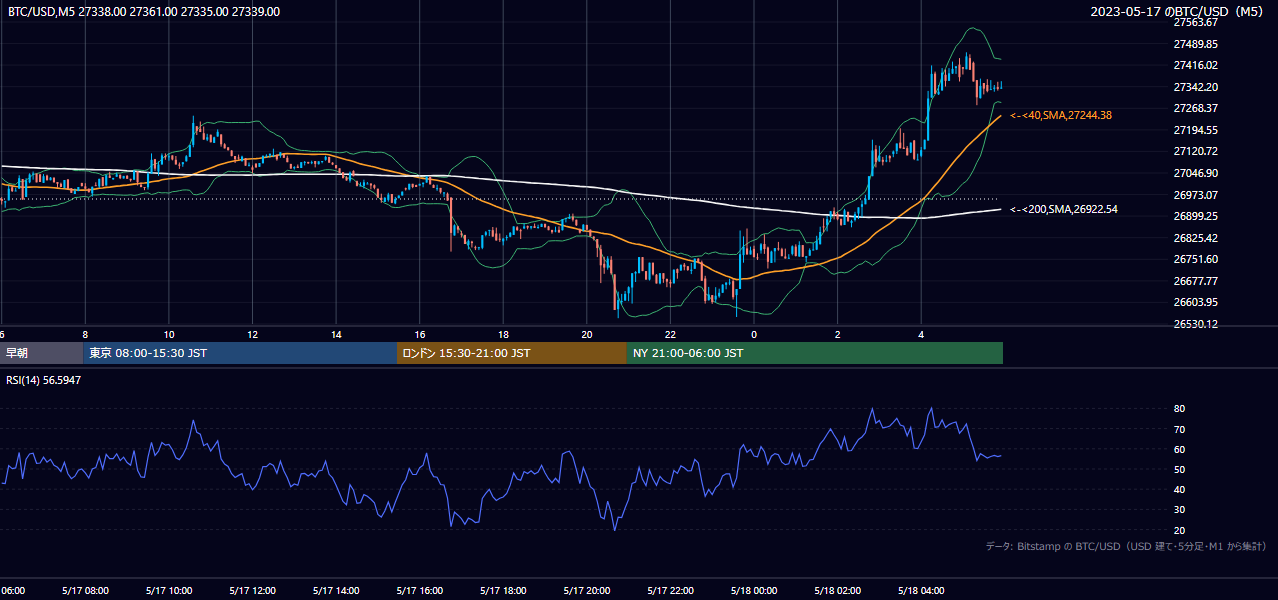Click price axis value 26603.95

pyautogui.click(x=1195, y=302)
